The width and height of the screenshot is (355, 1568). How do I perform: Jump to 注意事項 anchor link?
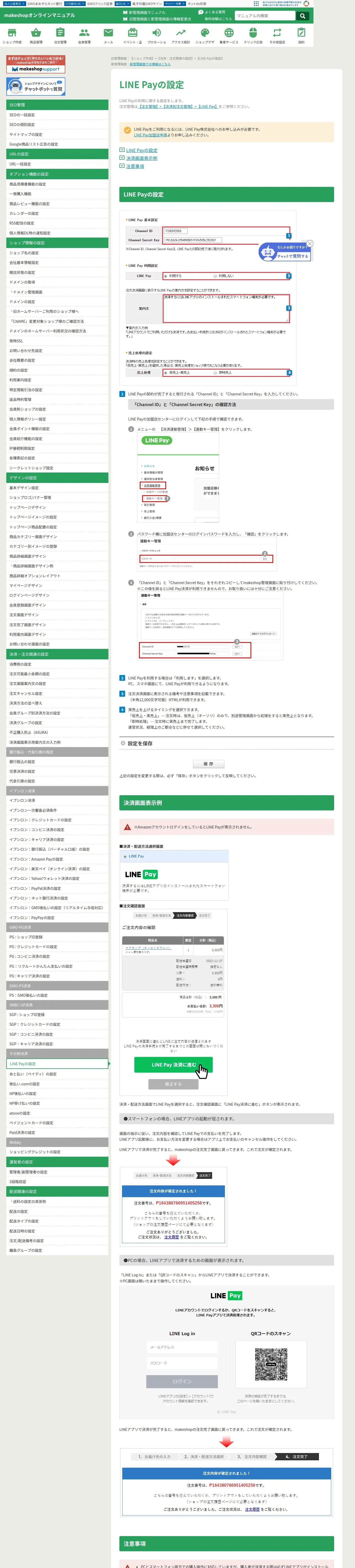[x=135, y=166]
